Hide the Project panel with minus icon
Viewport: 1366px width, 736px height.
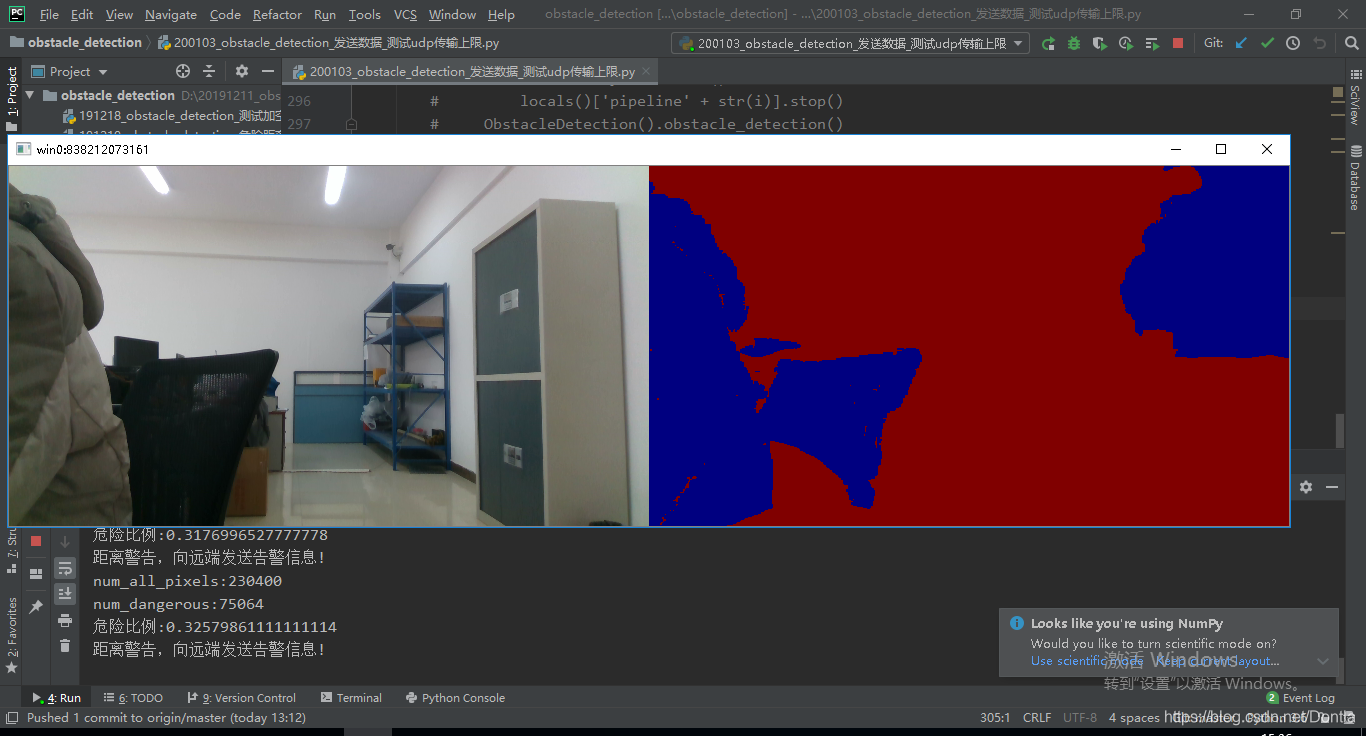click(267, 71)
